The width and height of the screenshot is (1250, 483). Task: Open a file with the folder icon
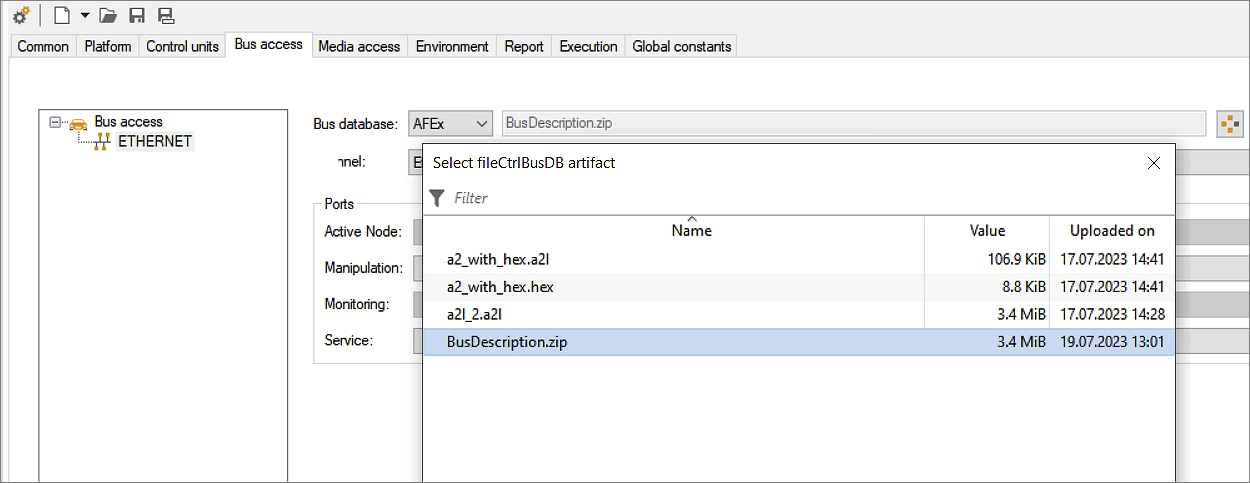(x=109, y=16)
